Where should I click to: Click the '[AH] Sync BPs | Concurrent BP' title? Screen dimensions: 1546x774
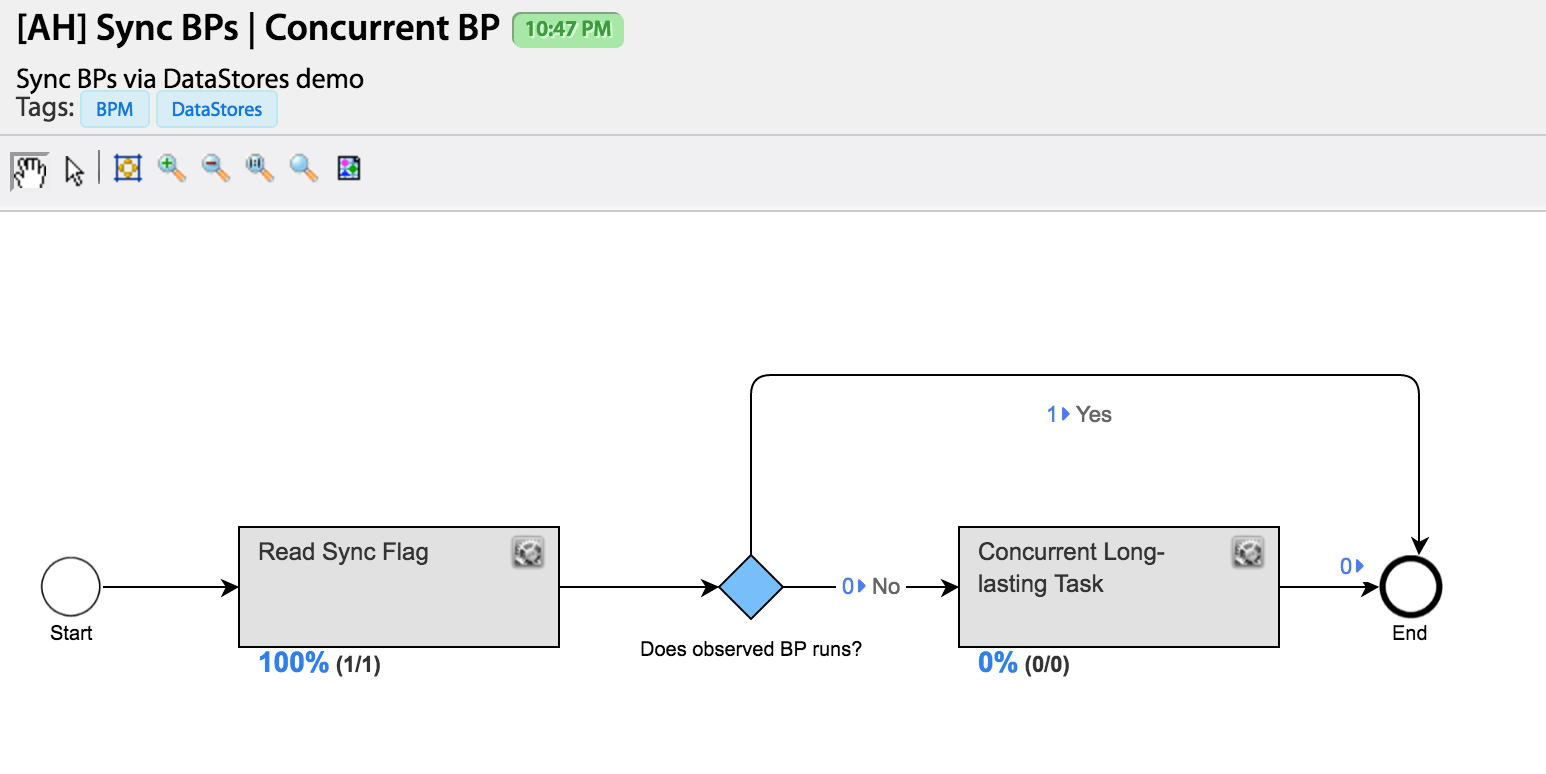[x=258, y=28]
